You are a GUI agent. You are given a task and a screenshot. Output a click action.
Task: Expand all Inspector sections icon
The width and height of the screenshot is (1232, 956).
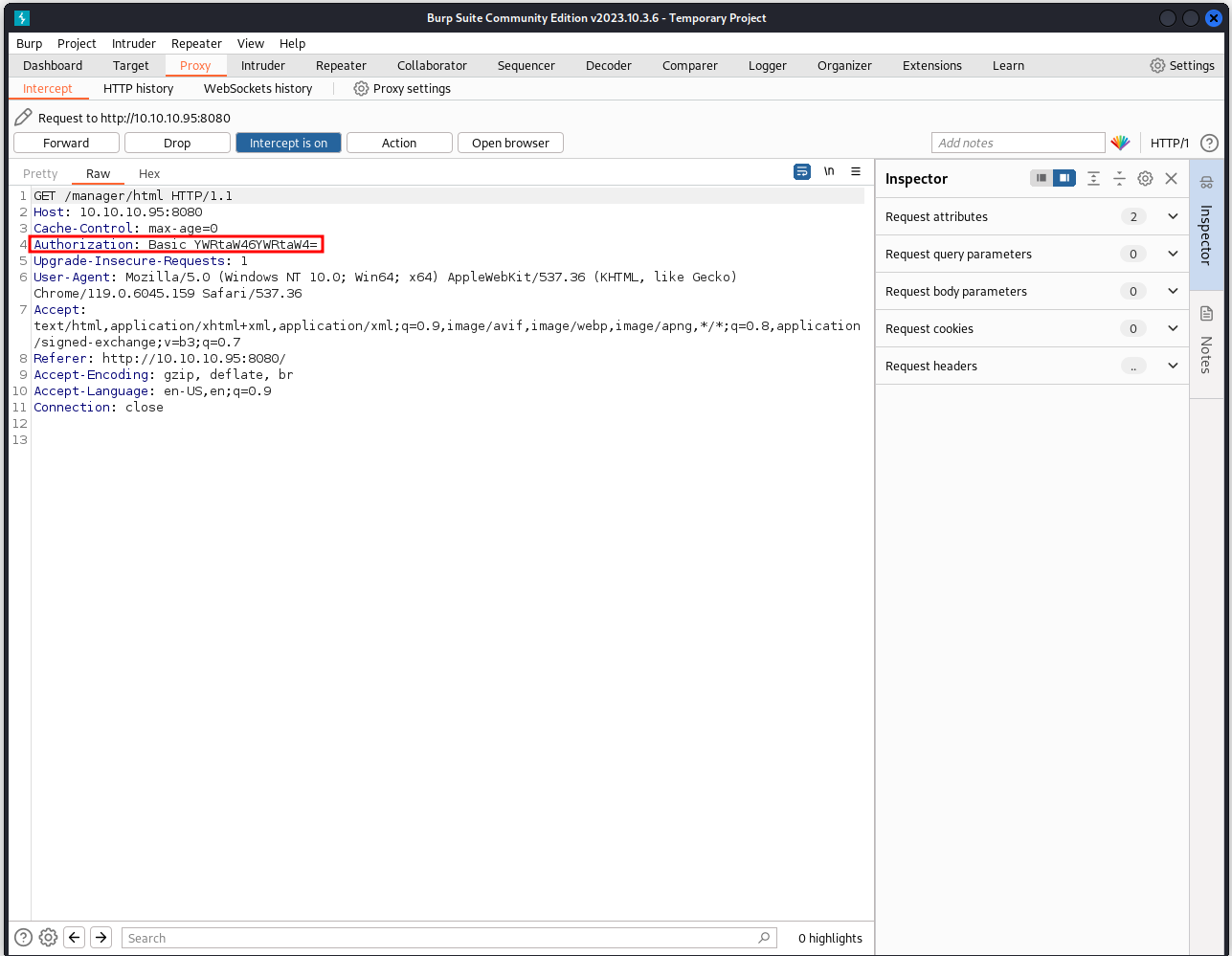coord(1093,178)
